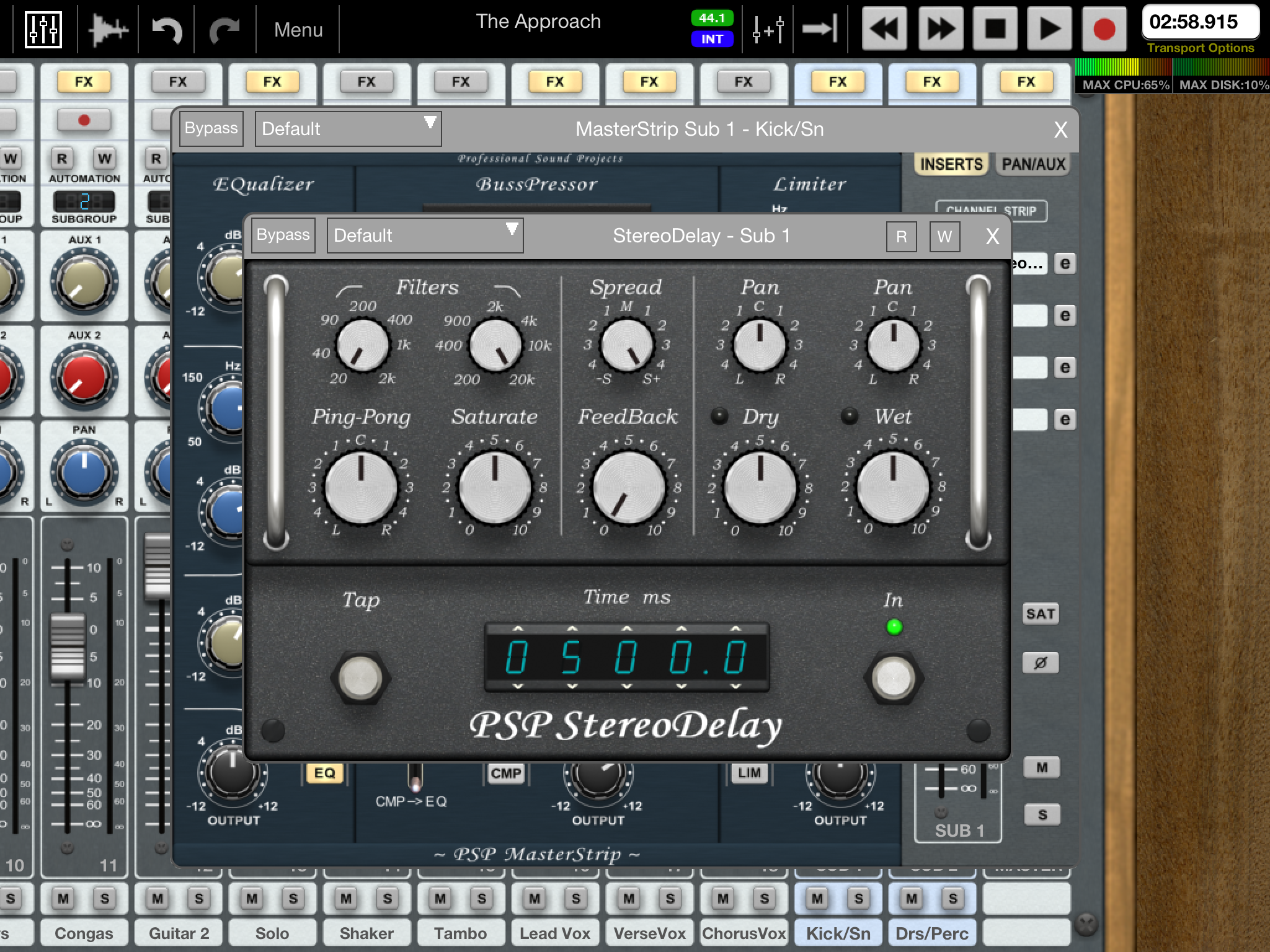Viewport: 1270px width, 952px height.
Task: Tap the 02:58.915 time display
Action: point(1201,22)
